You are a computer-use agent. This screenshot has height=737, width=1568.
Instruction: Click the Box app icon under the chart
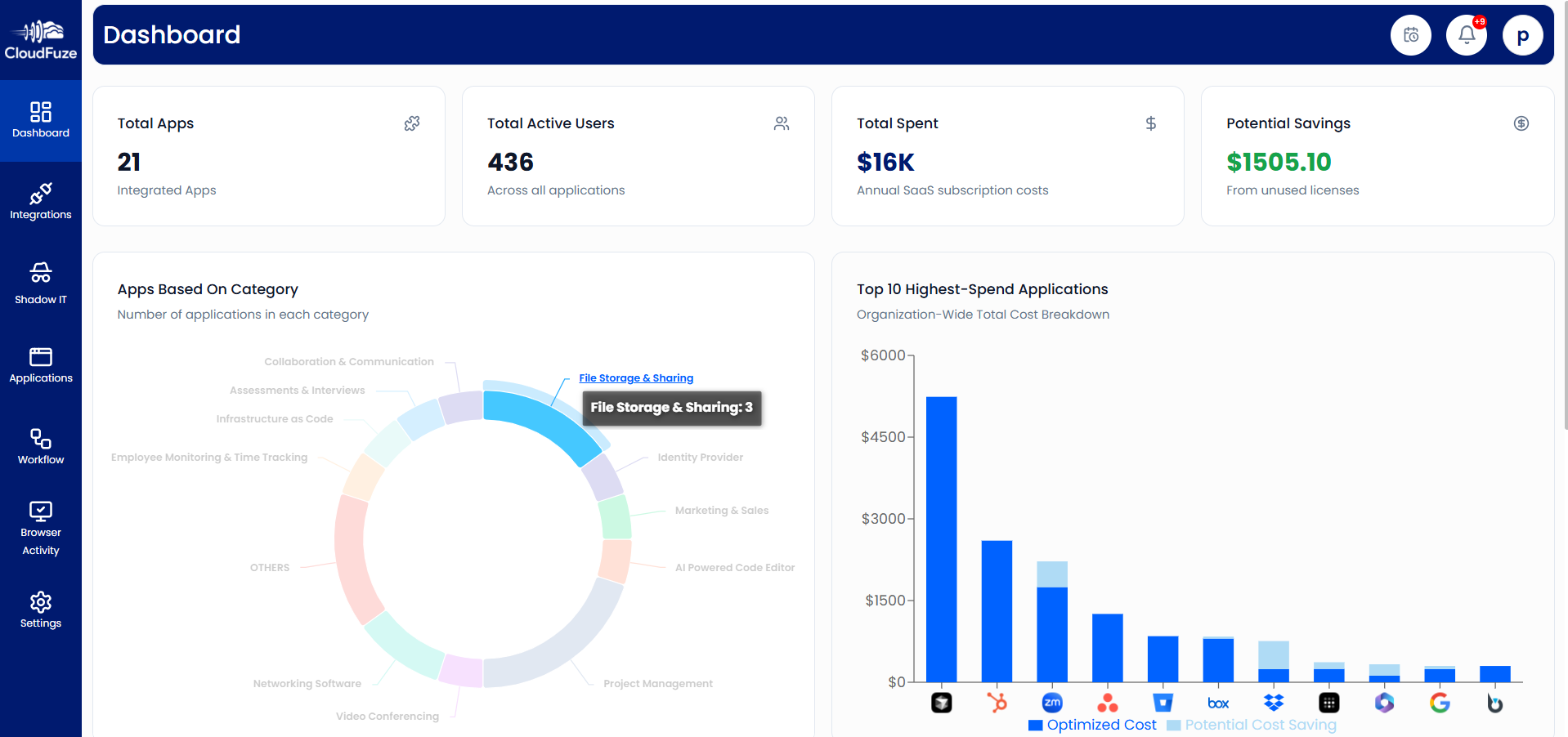pyautogui.click(x=1218, y=702)
